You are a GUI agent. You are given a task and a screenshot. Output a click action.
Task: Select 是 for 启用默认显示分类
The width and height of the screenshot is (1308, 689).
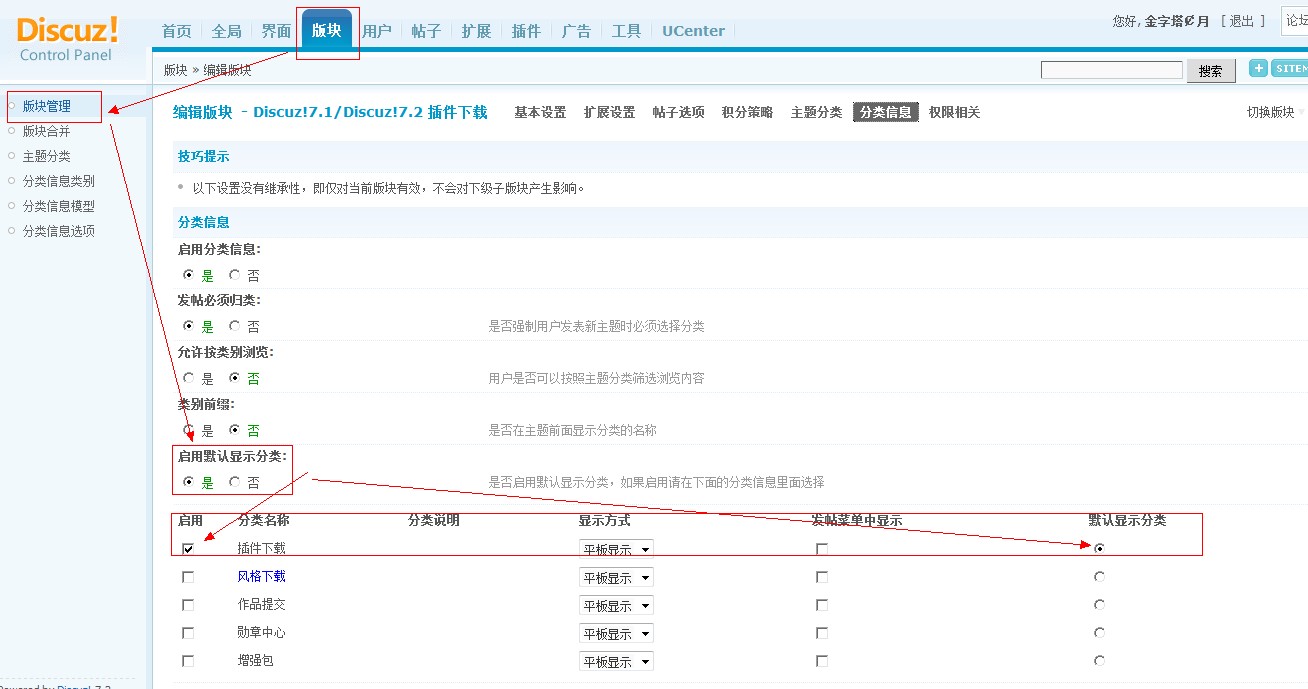pyautogui.click(x=188, y=482)
